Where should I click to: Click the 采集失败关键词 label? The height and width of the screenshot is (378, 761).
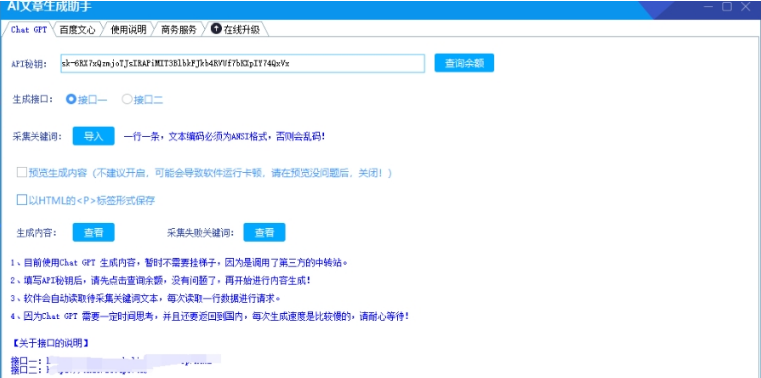coord(201,233)
